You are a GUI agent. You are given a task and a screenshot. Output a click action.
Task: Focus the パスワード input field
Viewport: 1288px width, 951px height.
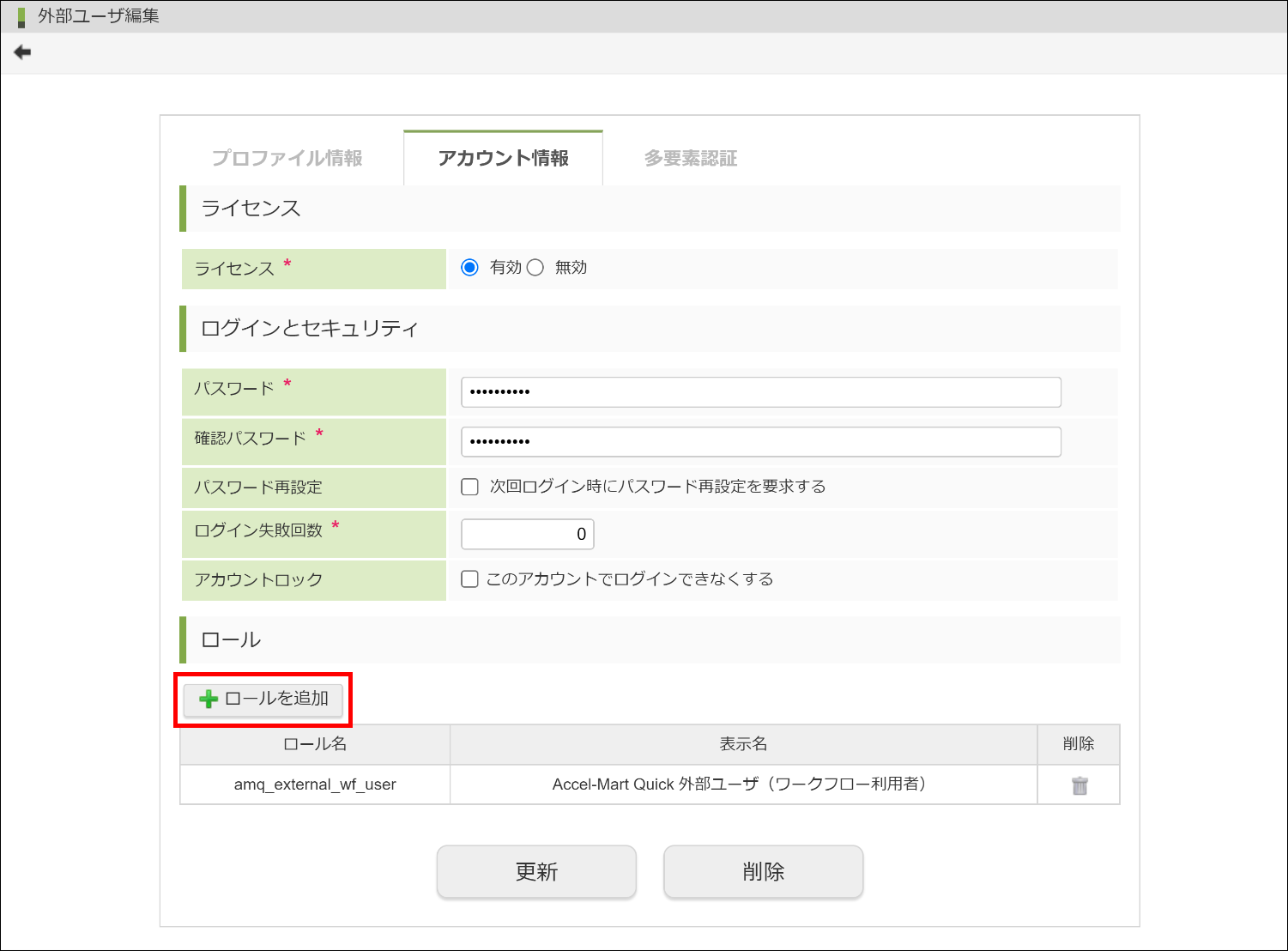point(761,392)
